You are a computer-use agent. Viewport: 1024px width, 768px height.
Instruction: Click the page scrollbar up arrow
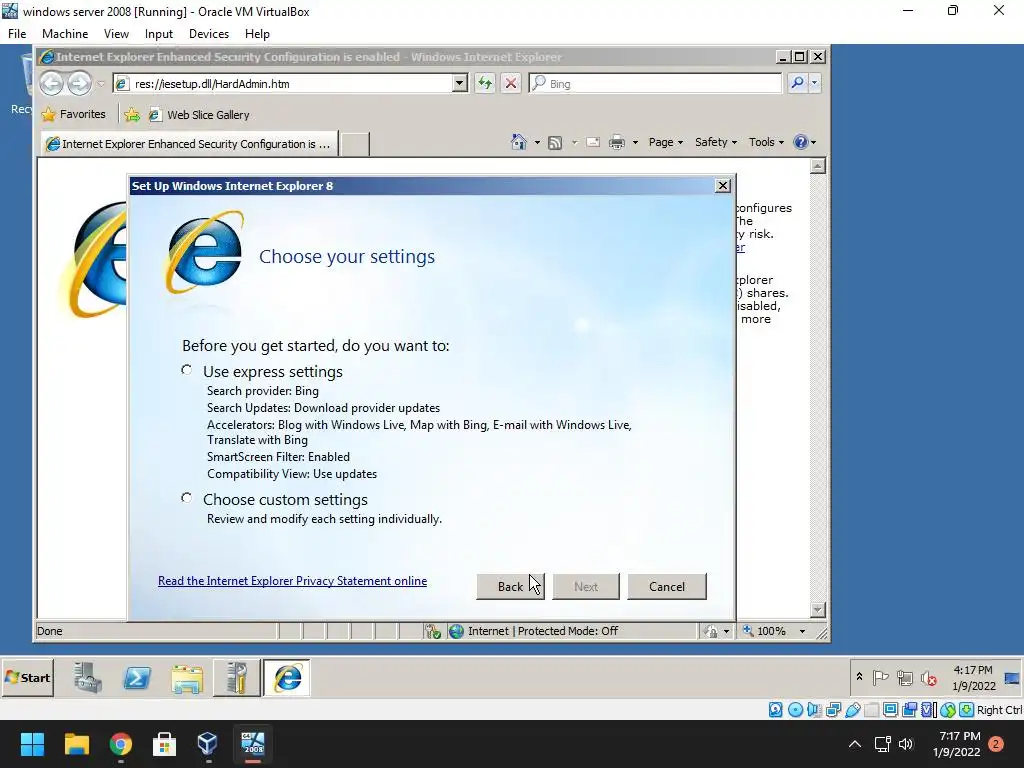coord(818,166)
